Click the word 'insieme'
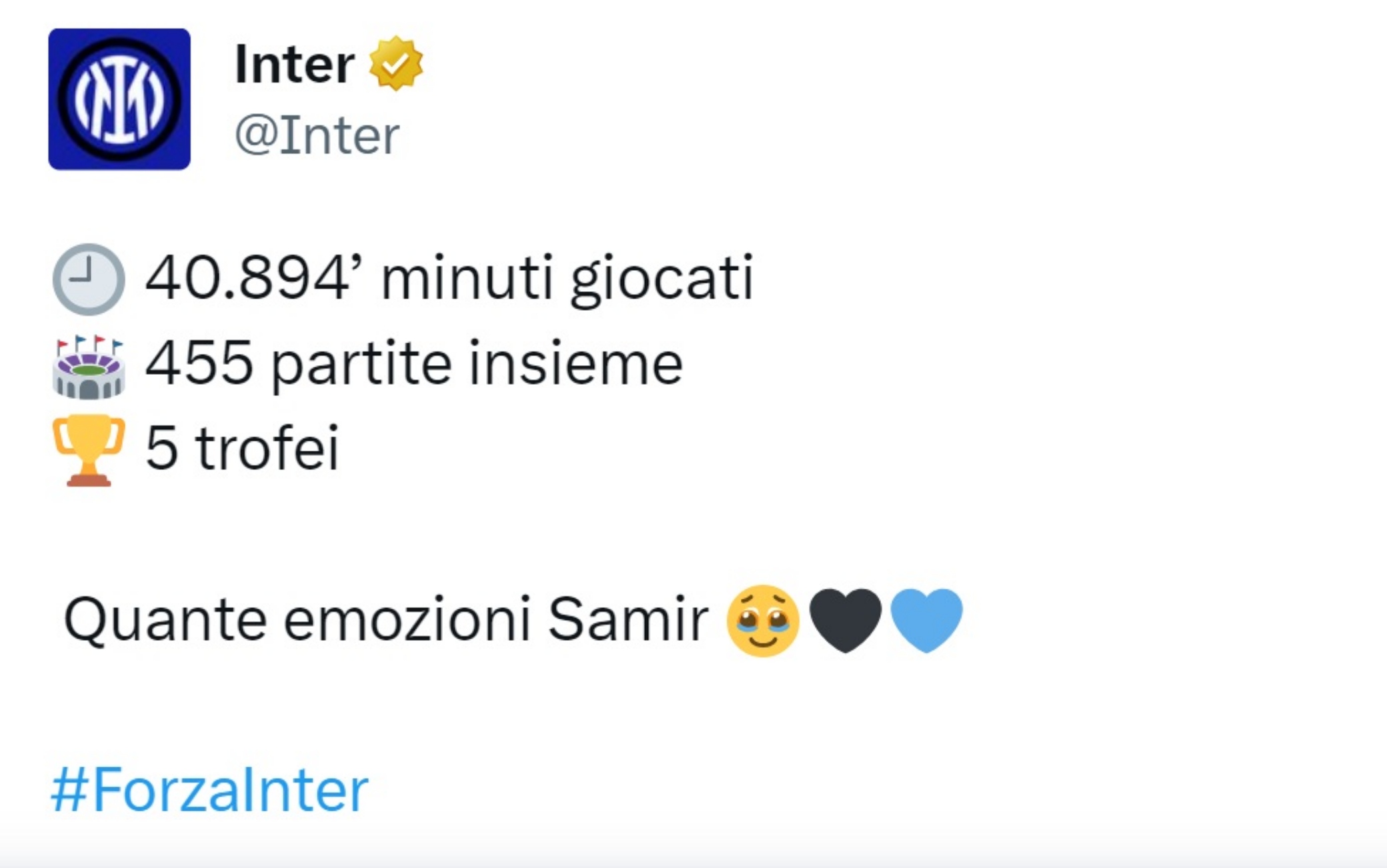Image resolution: width=1387 pixels, height=868 pixels. pos(576,363)
